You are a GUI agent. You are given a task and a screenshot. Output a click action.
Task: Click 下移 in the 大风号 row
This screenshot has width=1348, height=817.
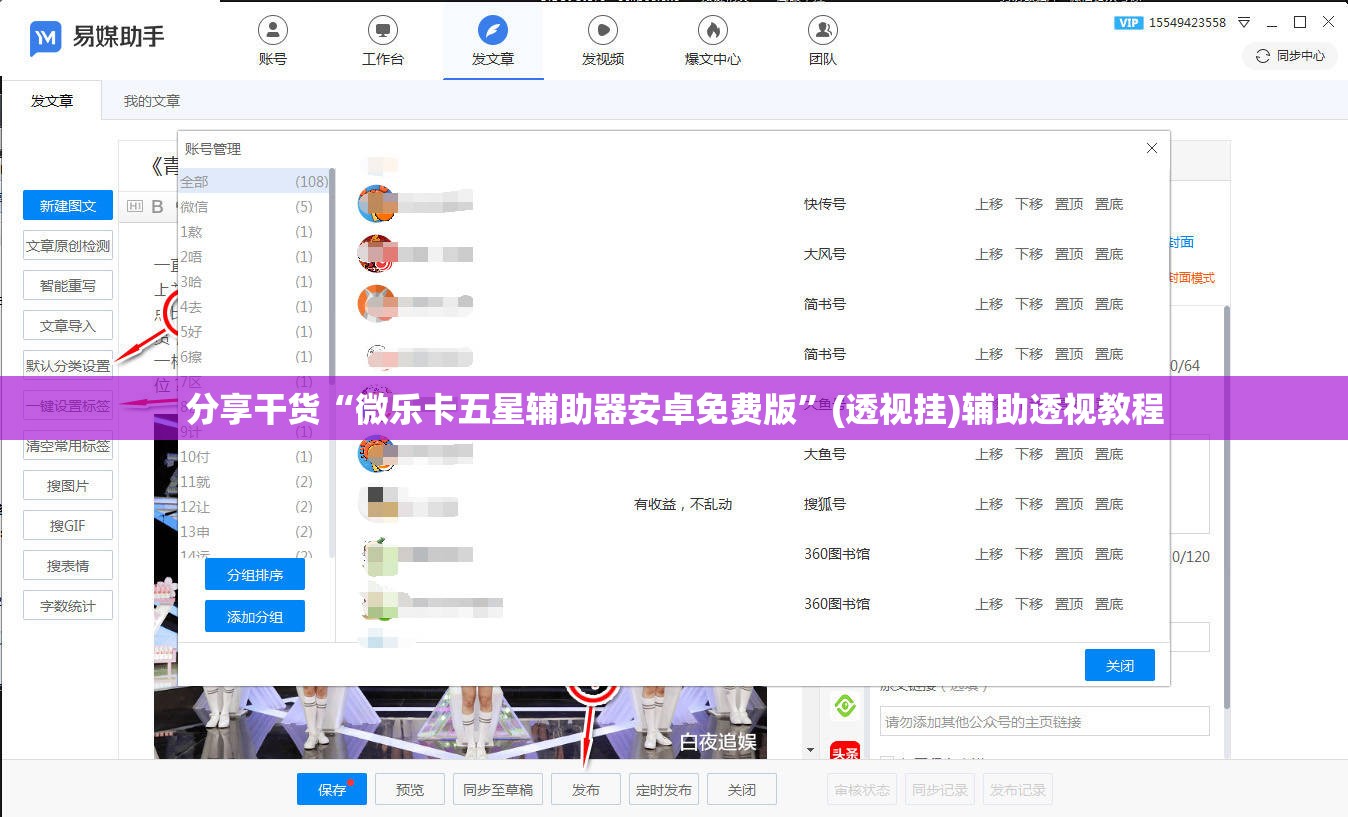click(x=1029, y=254)
